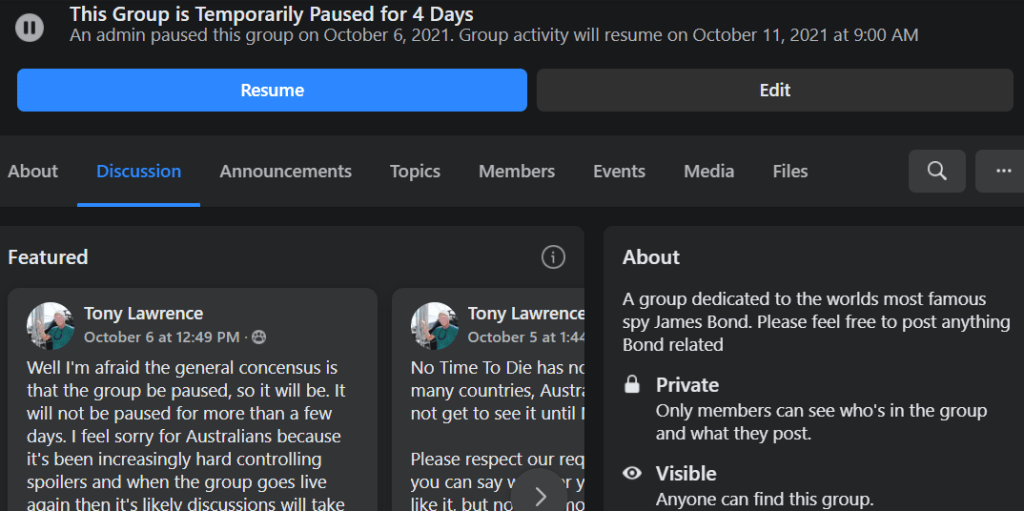Image resolution: width=1024 pixels, height=511 pixels.
Task: Edit the group pause settings
Action: pos(774,90)
